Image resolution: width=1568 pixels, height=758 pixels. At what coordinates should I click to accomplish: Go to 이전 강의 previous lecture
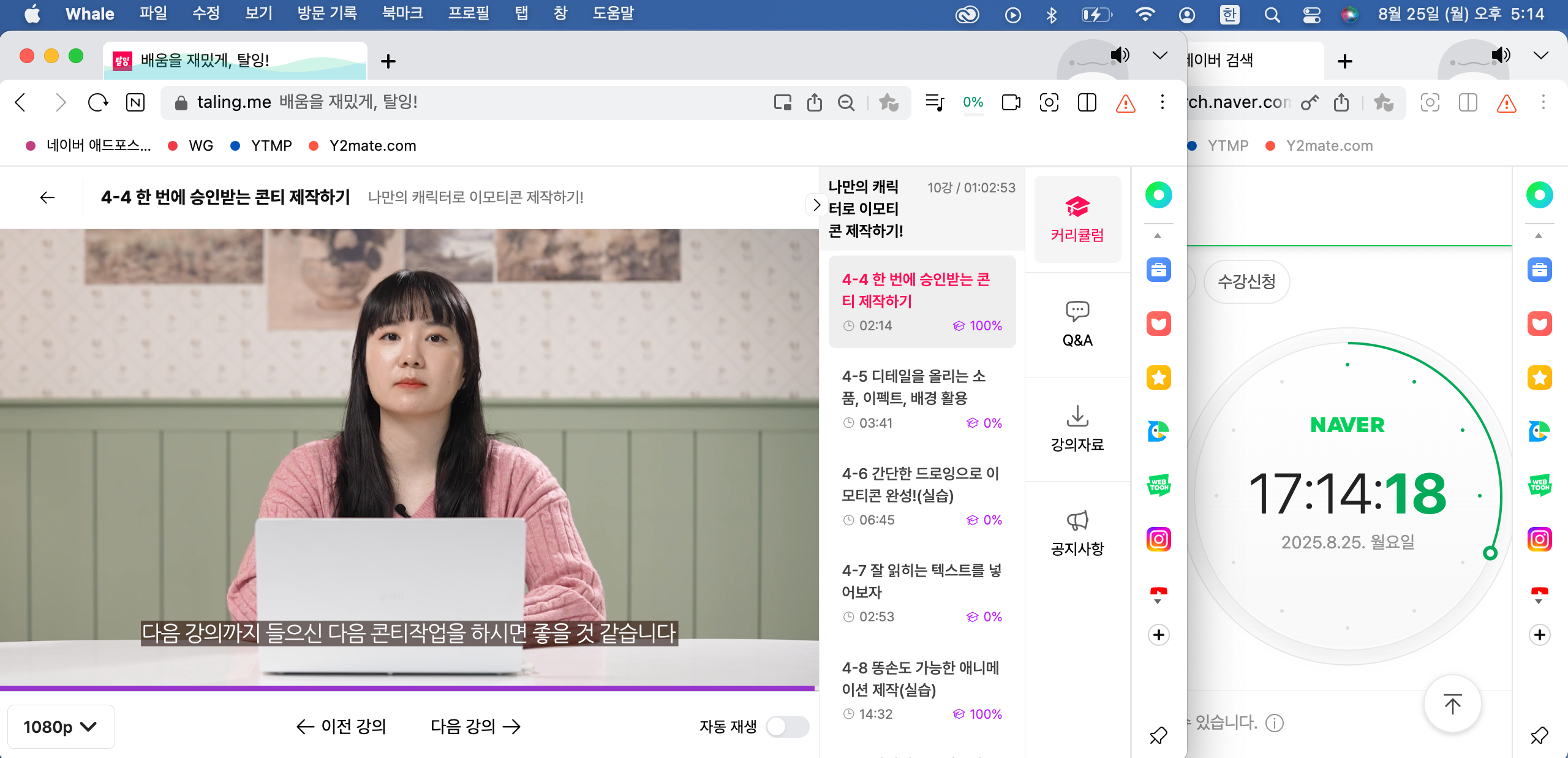pyautogui.click(x=341, y=727)
